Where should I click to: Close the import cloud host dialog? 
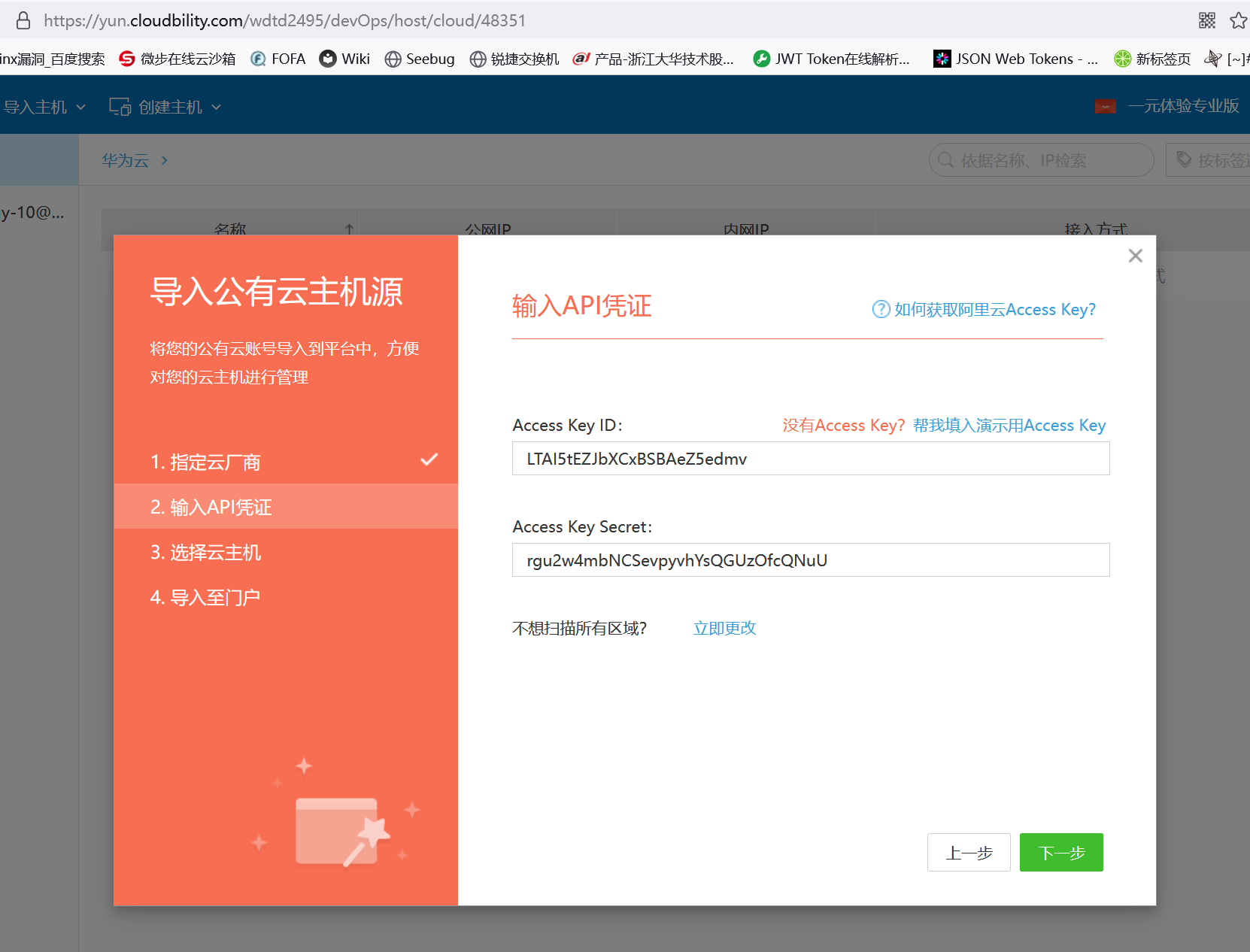tap(1136, 256)
